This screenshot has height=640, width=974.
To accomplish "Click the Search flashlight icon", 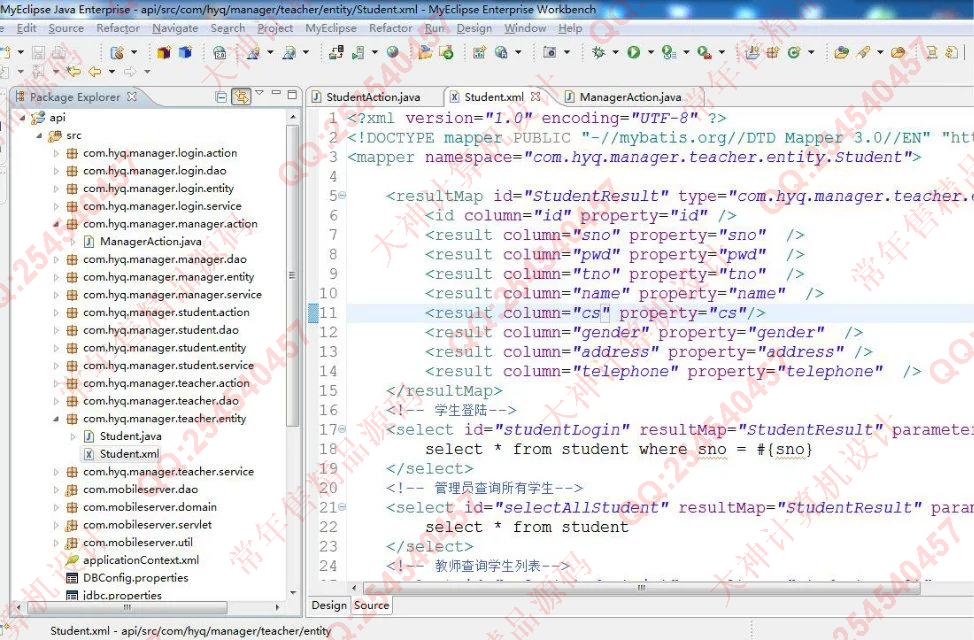I will pyautogui.click(x=863, y=53).
